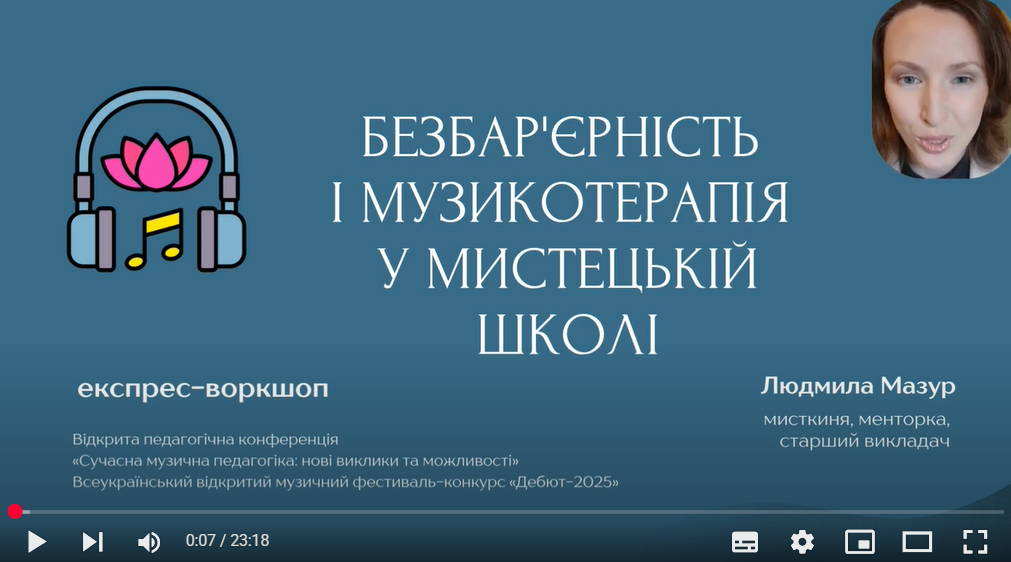Image resolution: width=1011 pixels, height=562 pixels.
Task: Toggle subtitles/closed captions on
Action: click(745, 542)
